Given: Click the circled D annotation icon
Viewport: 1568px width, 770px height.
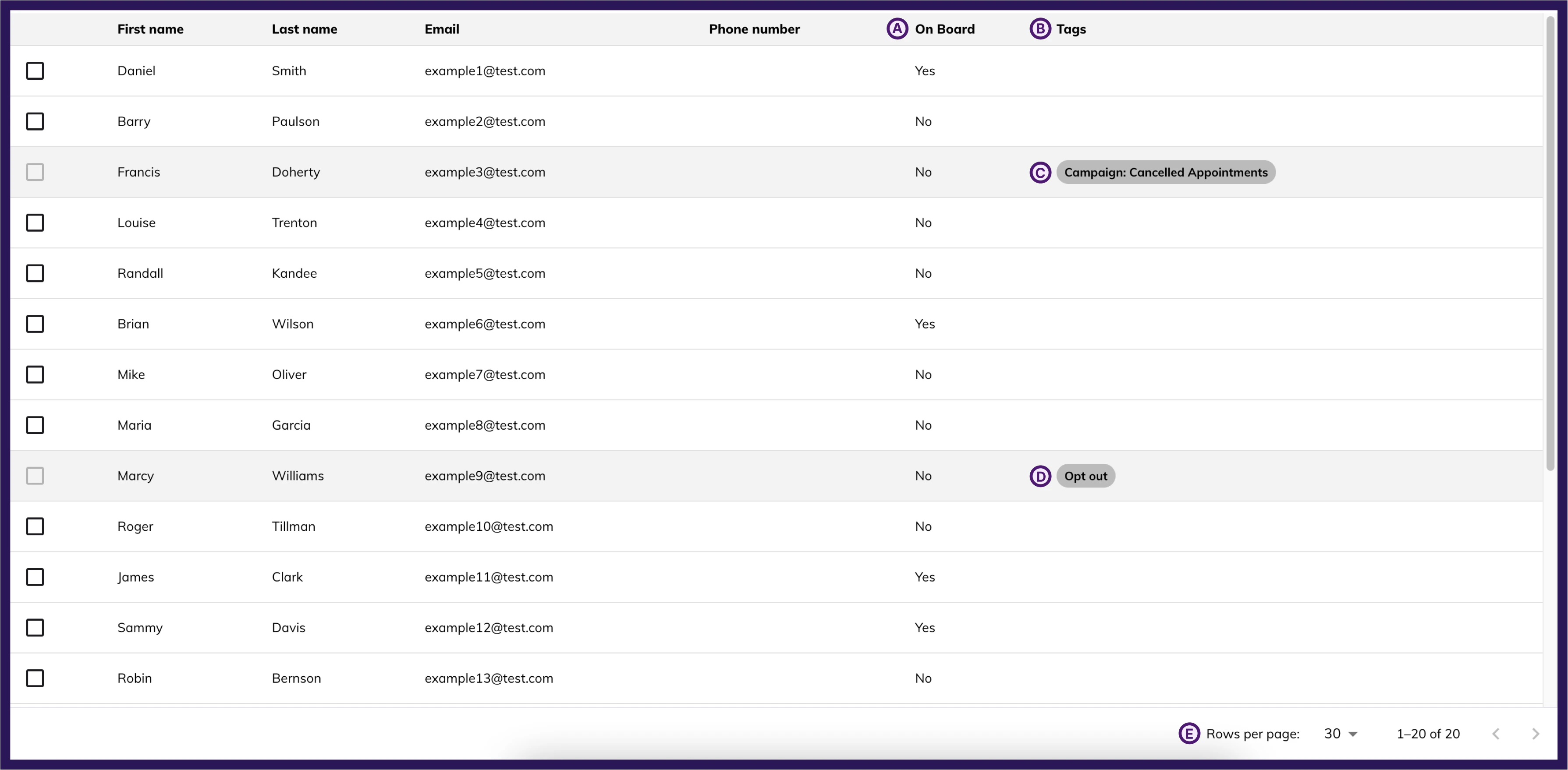Looking at the screenshot, I should pyautogui.click(x=1039, y=476).
